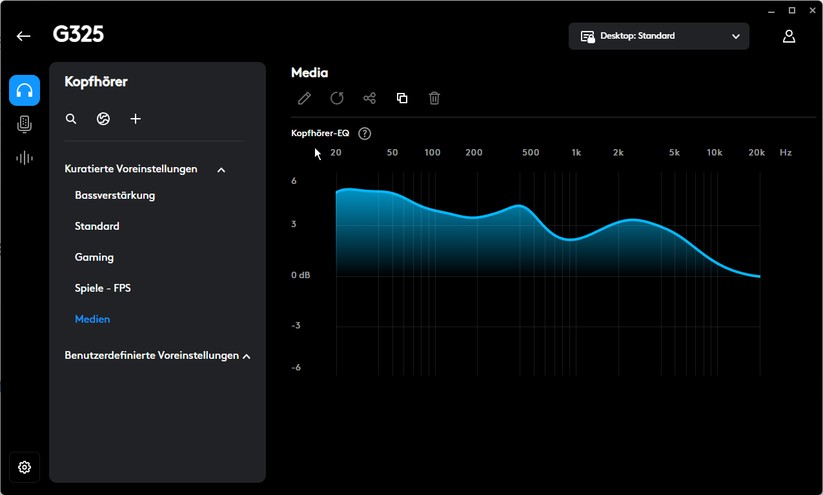
Task: Go back with the arrow next to G325
Action: pos(23,36)
